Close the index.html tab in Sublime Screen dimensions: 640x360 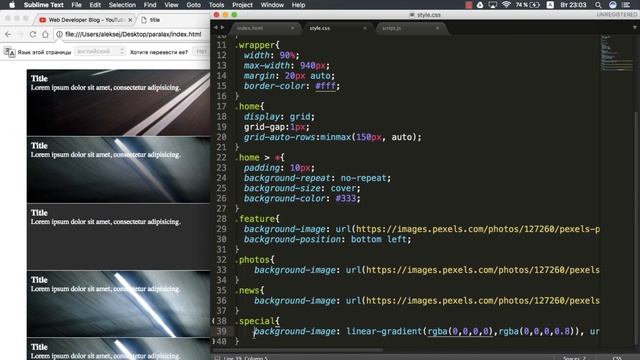(293, 28)
